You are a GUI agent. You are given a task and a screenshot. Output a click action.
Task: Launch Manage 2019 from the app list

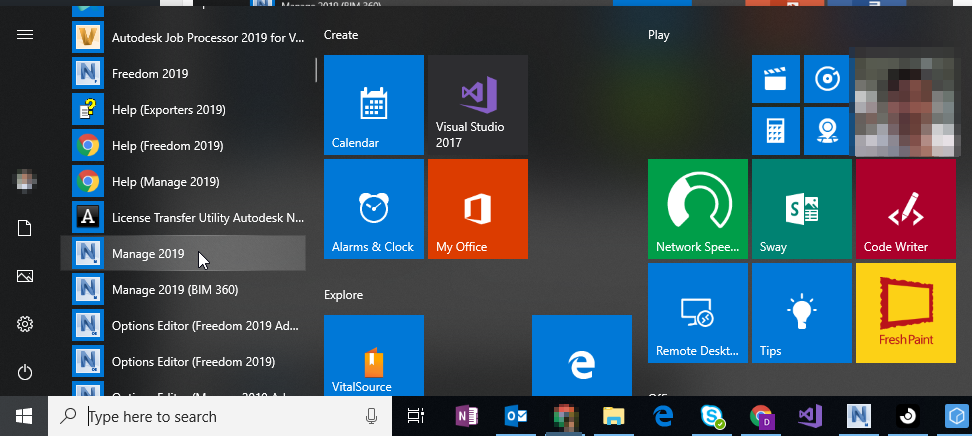[x=148, y=254]
